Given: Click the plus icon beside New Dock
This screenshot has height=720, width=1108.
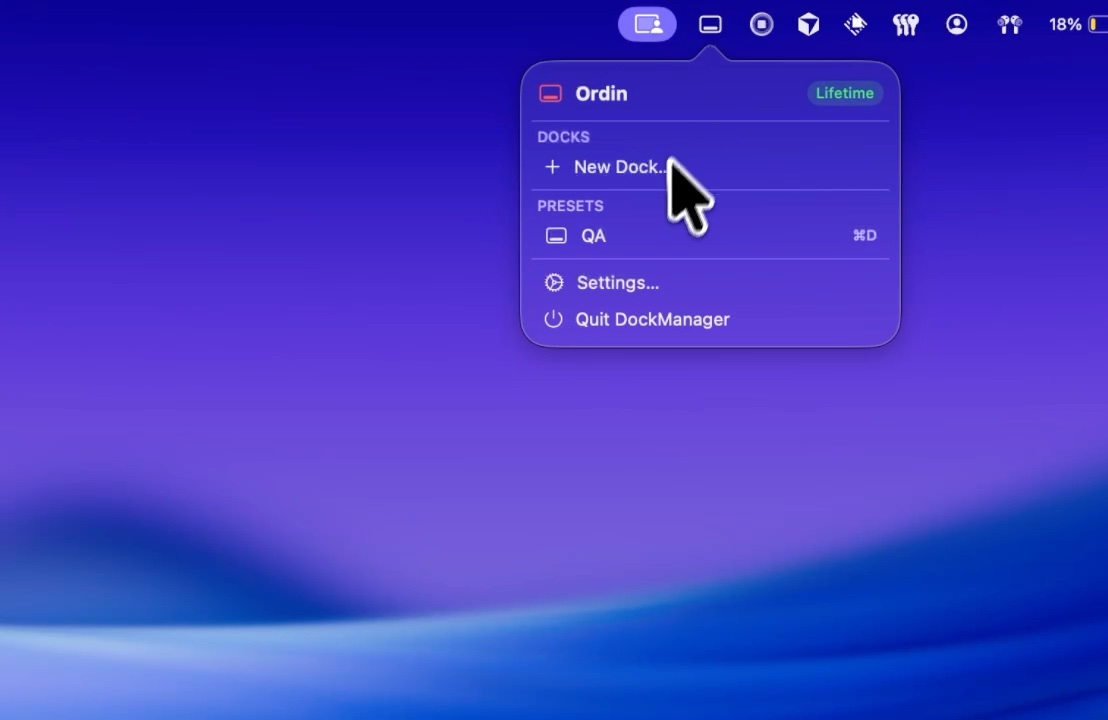Looking at the screenshot, I should (x=553, y=167).
